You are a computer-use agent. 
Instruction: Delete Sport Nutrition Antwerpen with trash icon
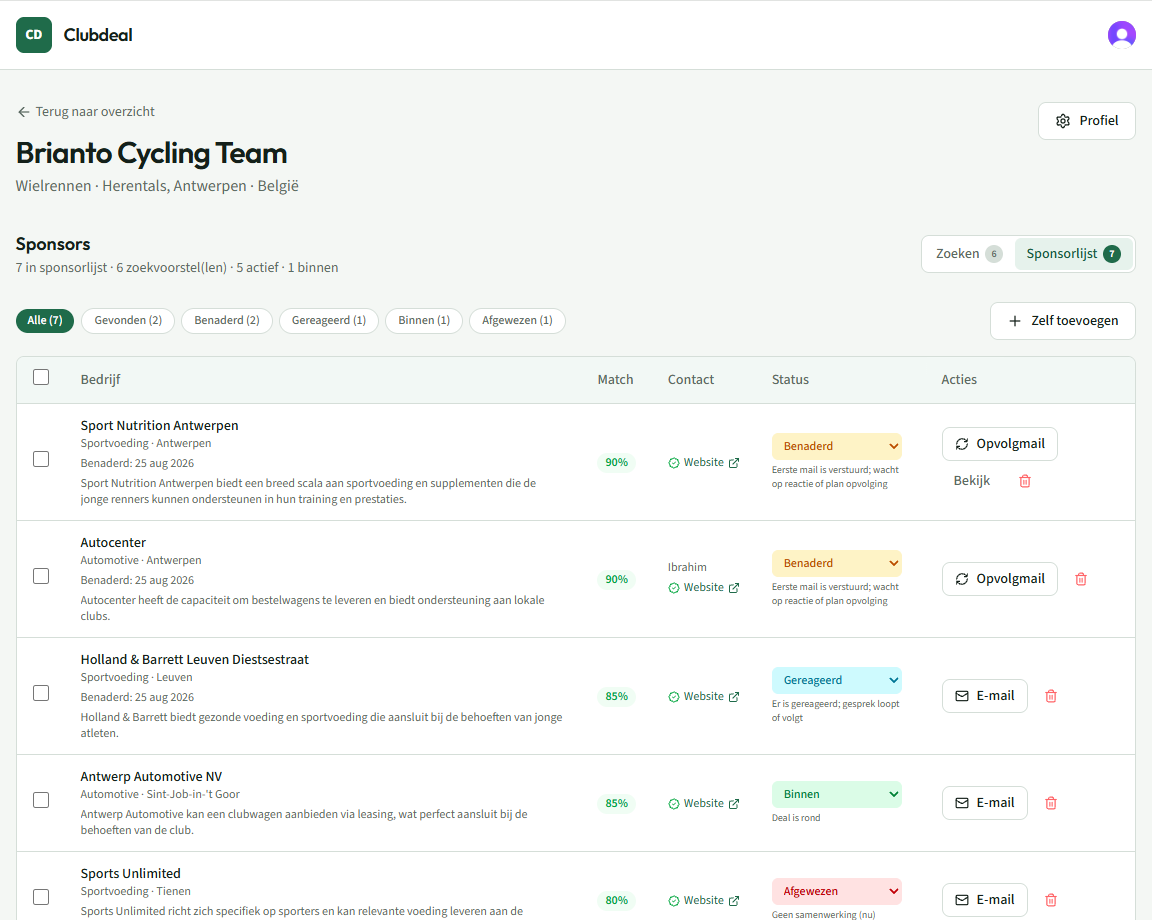click(x=1025, y=481)
